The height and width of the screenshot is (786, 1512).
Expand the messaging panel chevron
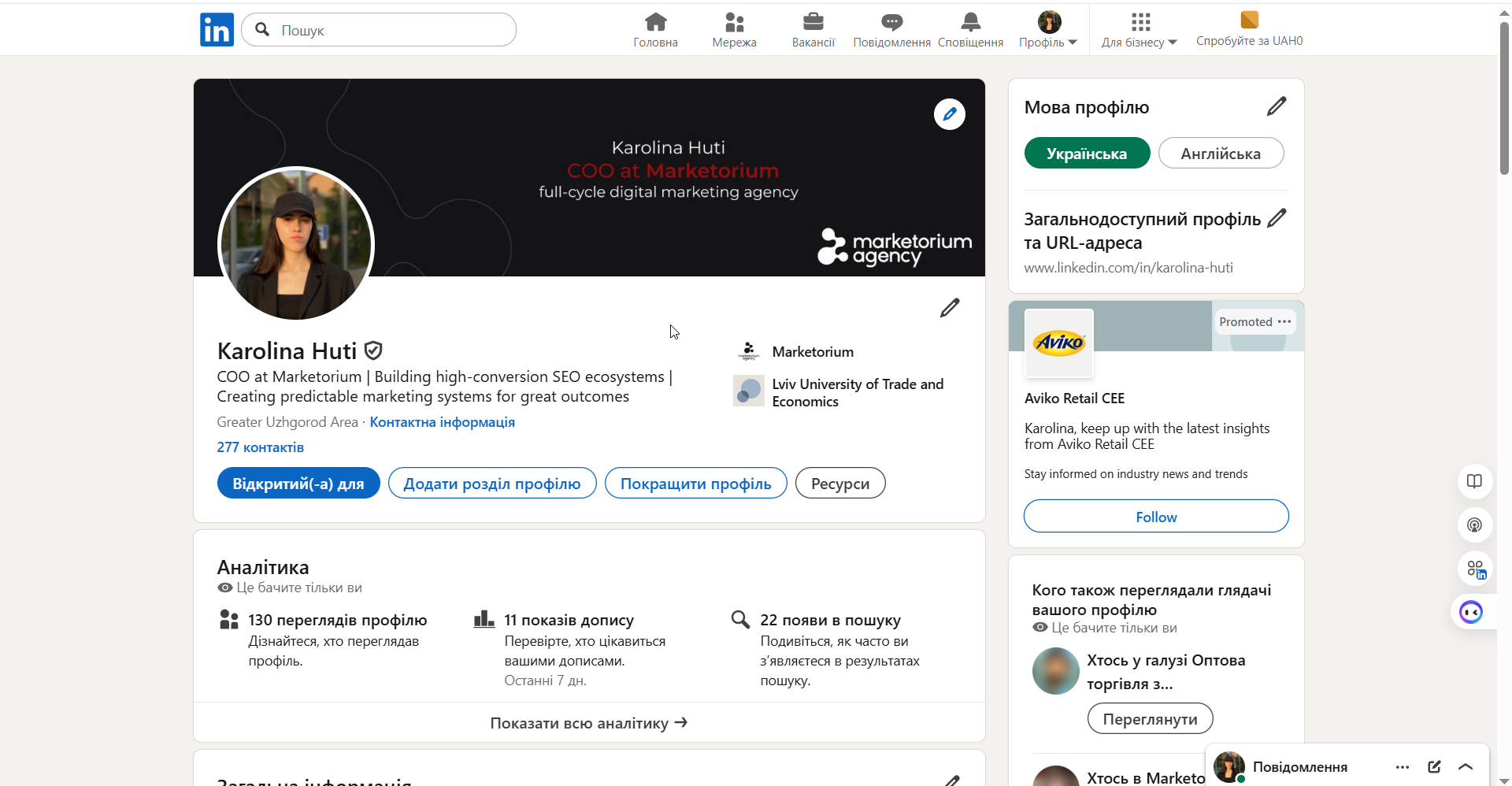pyautogui.click(x=1466, y=767)
